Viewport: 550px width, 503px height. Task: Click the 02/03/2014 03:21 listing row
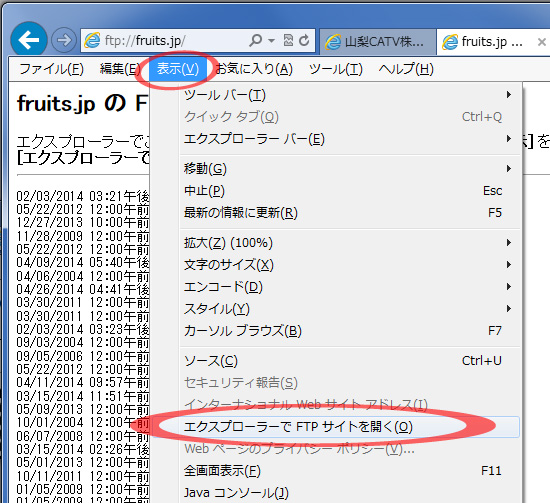(83, 196)
